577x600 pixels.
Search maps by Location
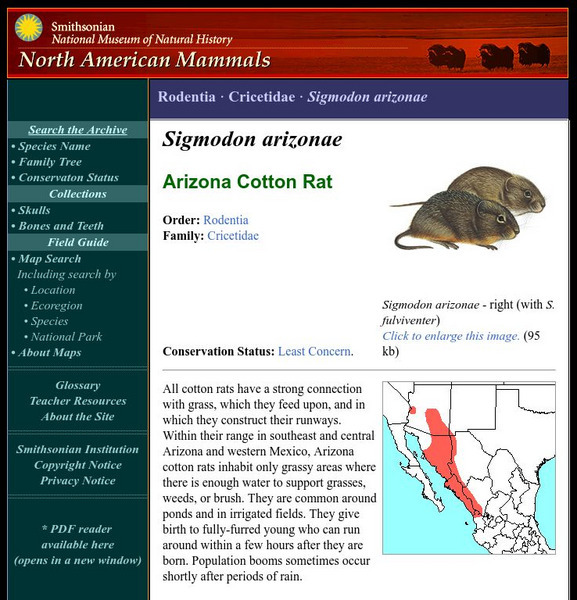coord(53,290)
